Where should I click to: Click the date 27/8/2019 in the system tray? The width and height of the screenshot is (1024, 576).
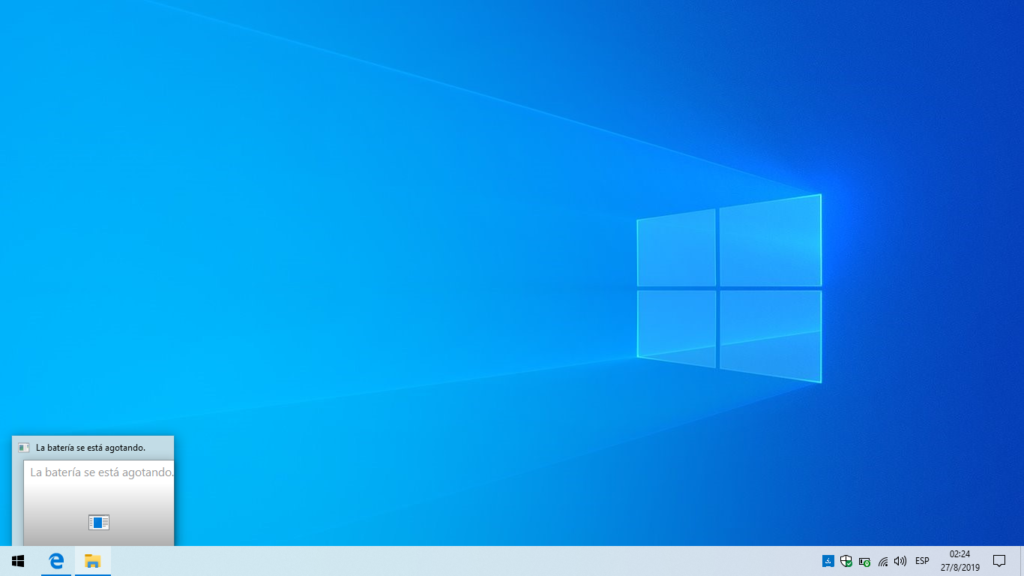(958, 567)
